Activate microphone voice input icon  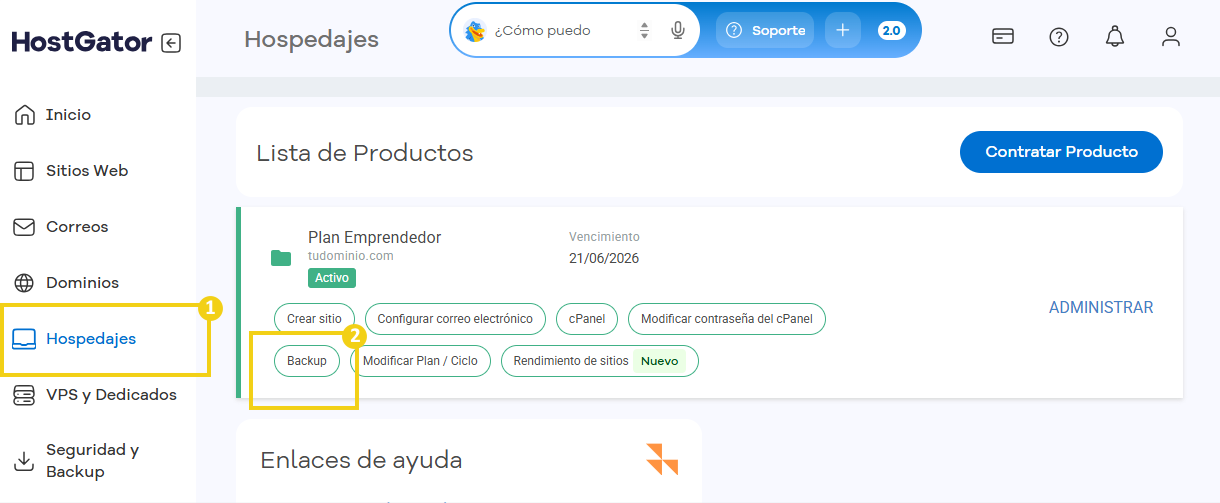pos(678,30)
